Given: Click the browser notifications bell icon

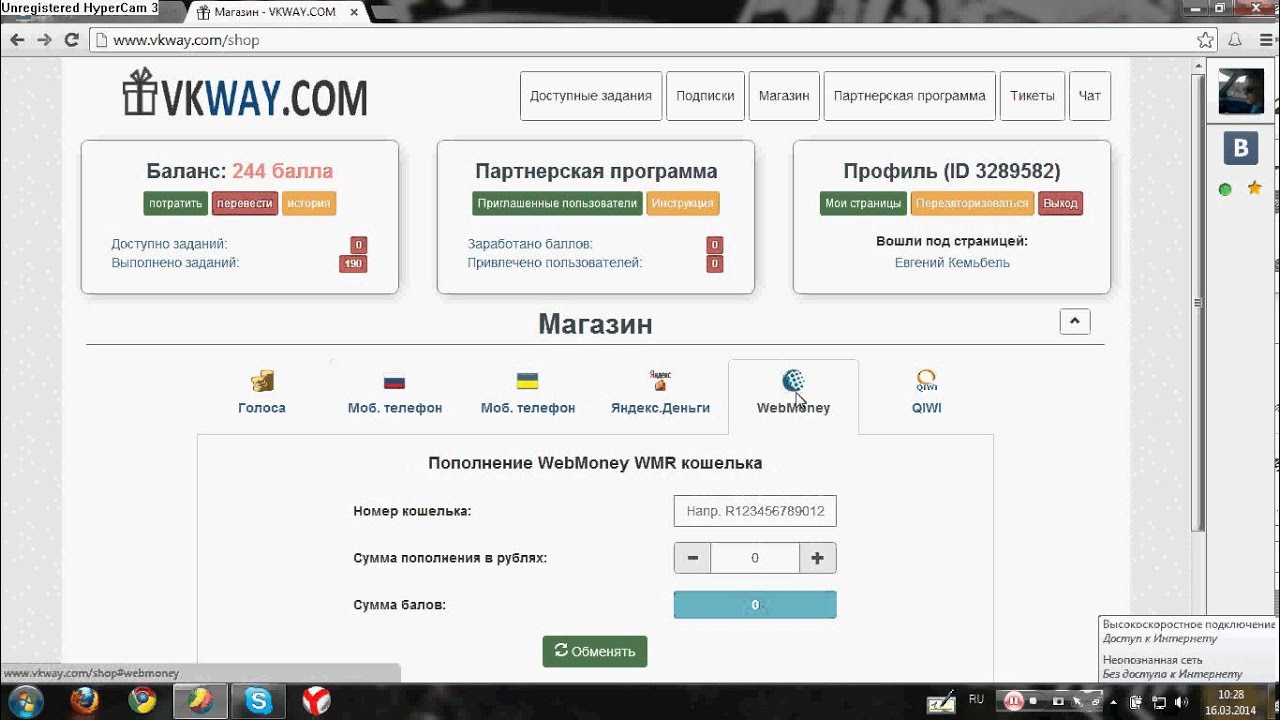Looking at the screenshot, I should (1235, 40).
